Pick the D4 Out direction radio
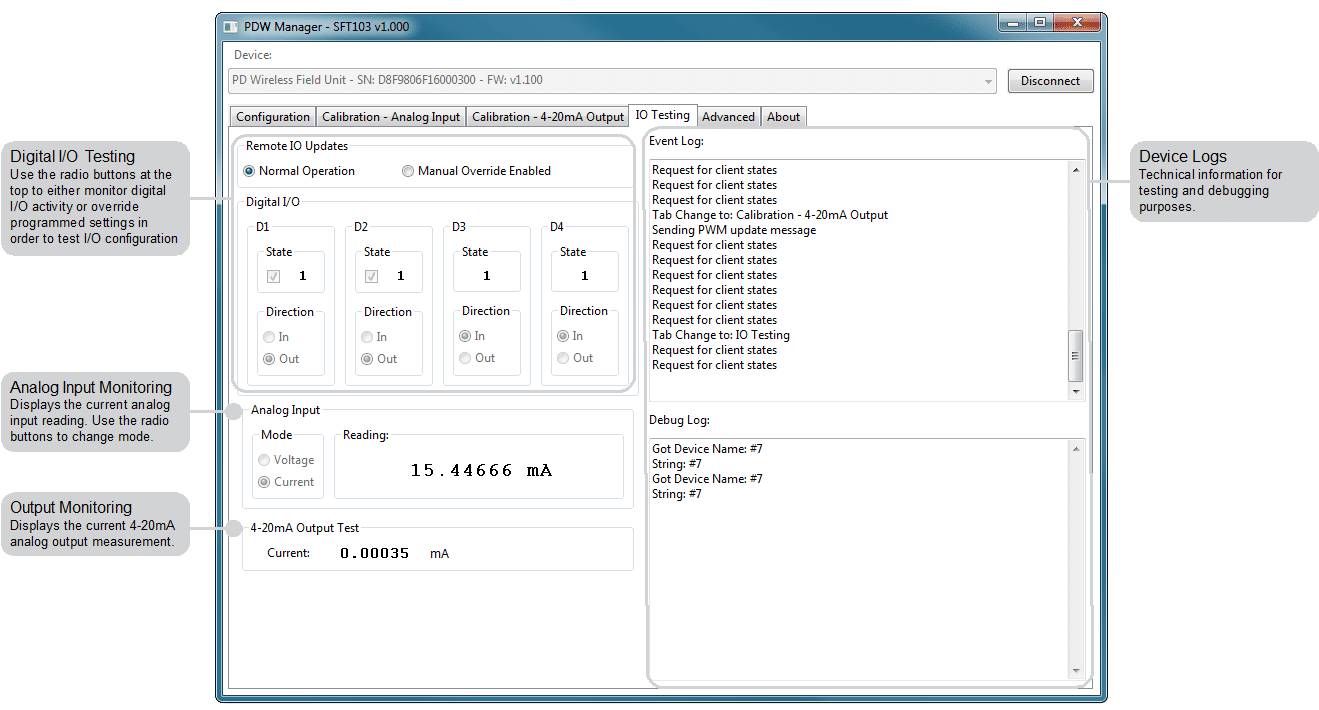1319x710 pixels. click(575, 358)
